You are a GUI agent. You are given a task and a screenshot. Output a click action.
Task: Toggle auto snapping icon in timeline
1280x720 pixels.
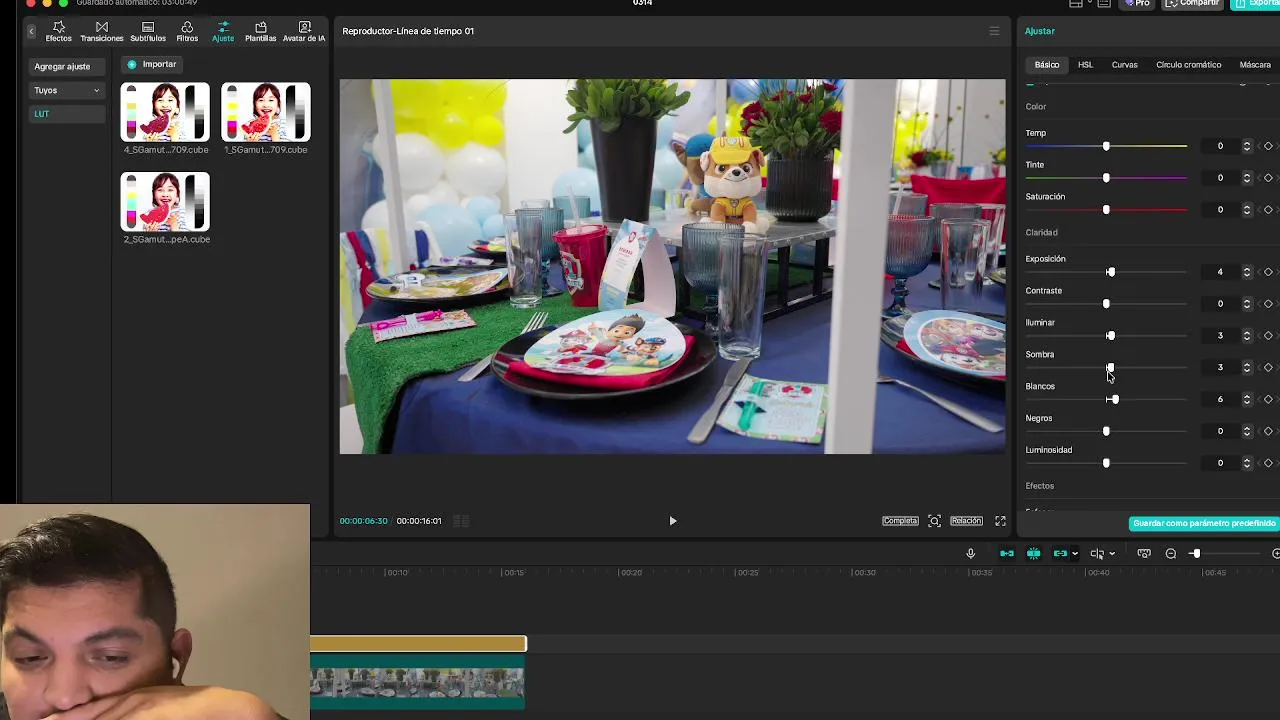coord(1034,553)
